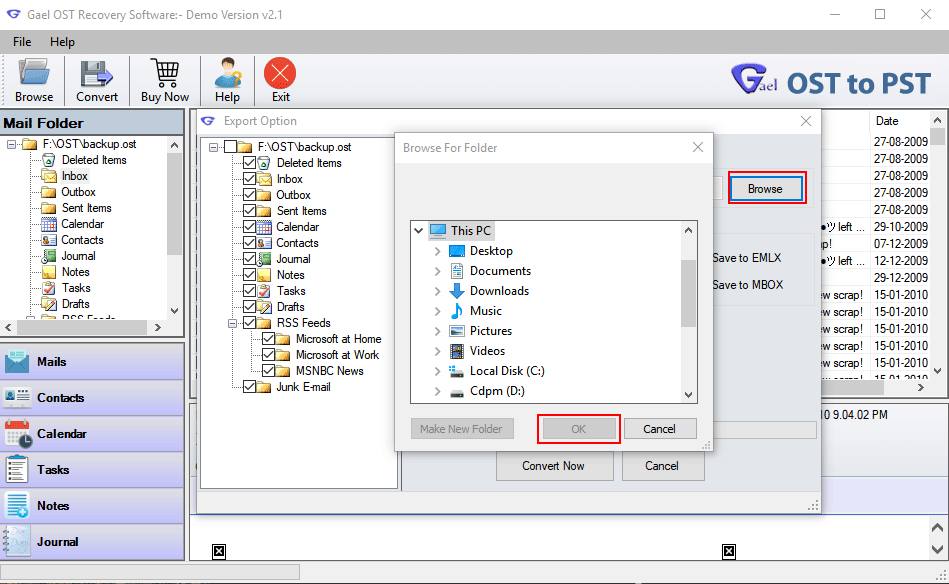Uncheck Sent Items in Export Option tree
This screenshot has height=584, width=949.
click(x=249, y=211)
